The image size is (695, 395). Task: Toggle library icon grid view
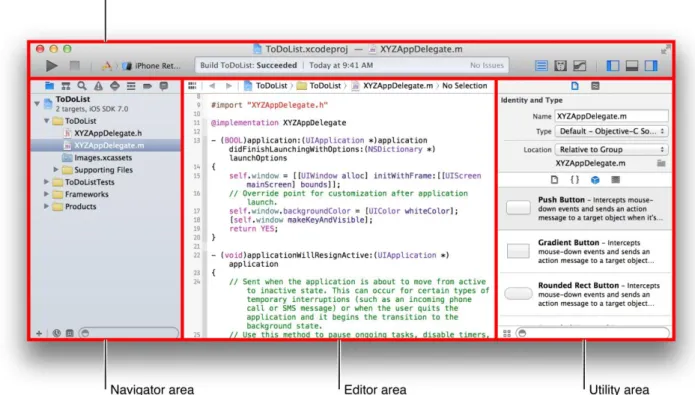coord(507,333)
